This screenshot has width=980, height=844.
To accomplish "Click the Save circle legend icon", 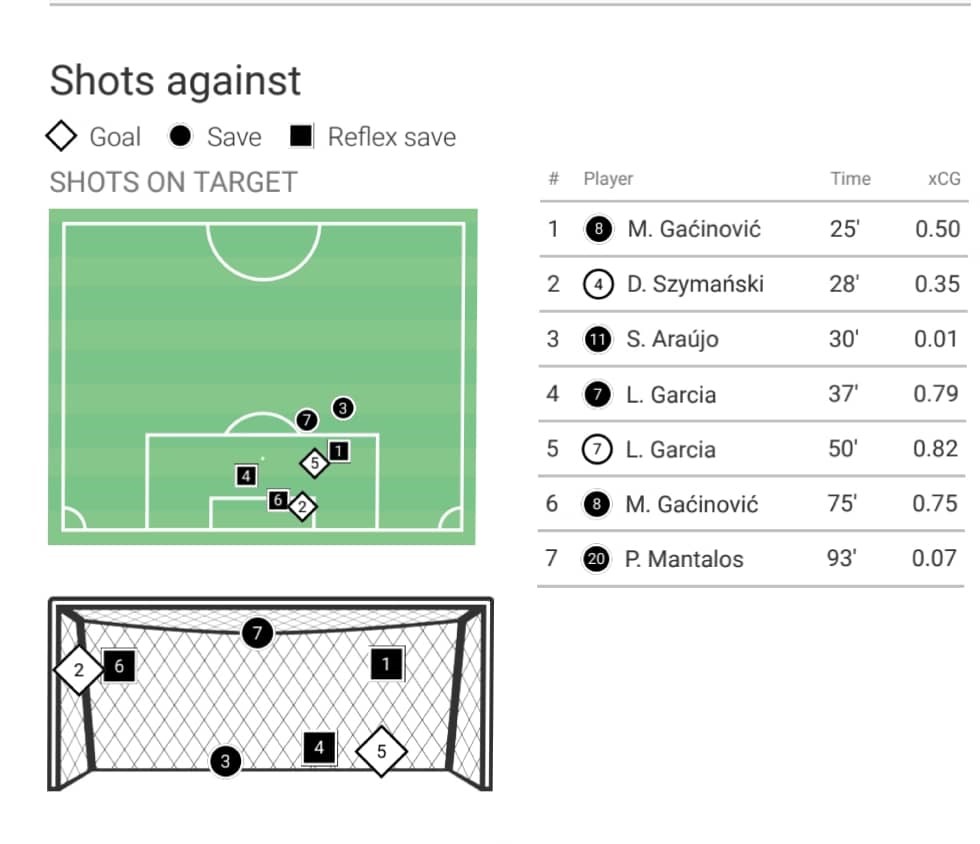I will coord(181,136).
